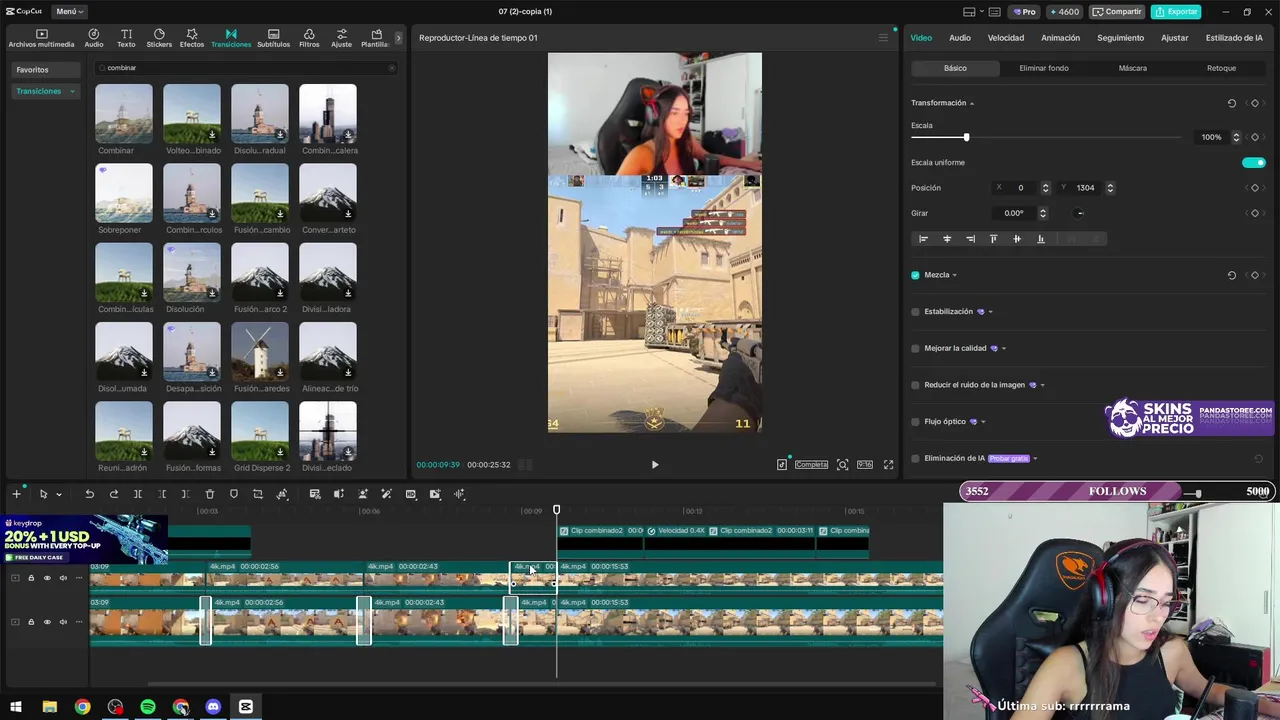Select the Sobreponer transition thumbnail
1280x720 pixels.
click(x=124, y=193)
